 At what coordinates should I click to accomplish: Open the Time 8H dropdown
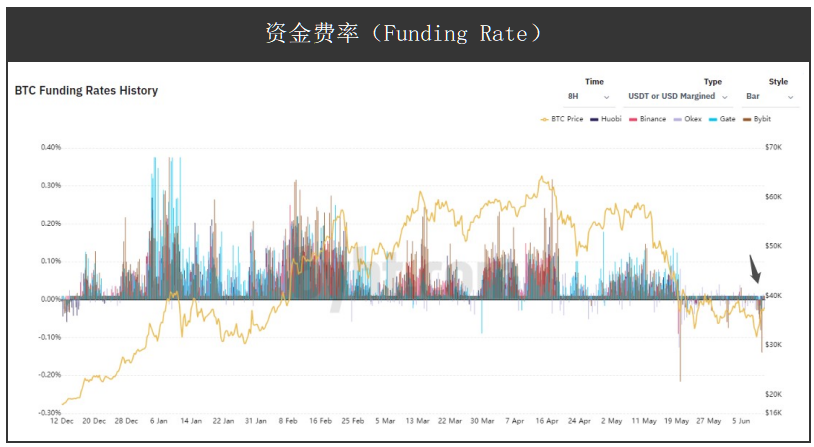(x=589, y=97)
